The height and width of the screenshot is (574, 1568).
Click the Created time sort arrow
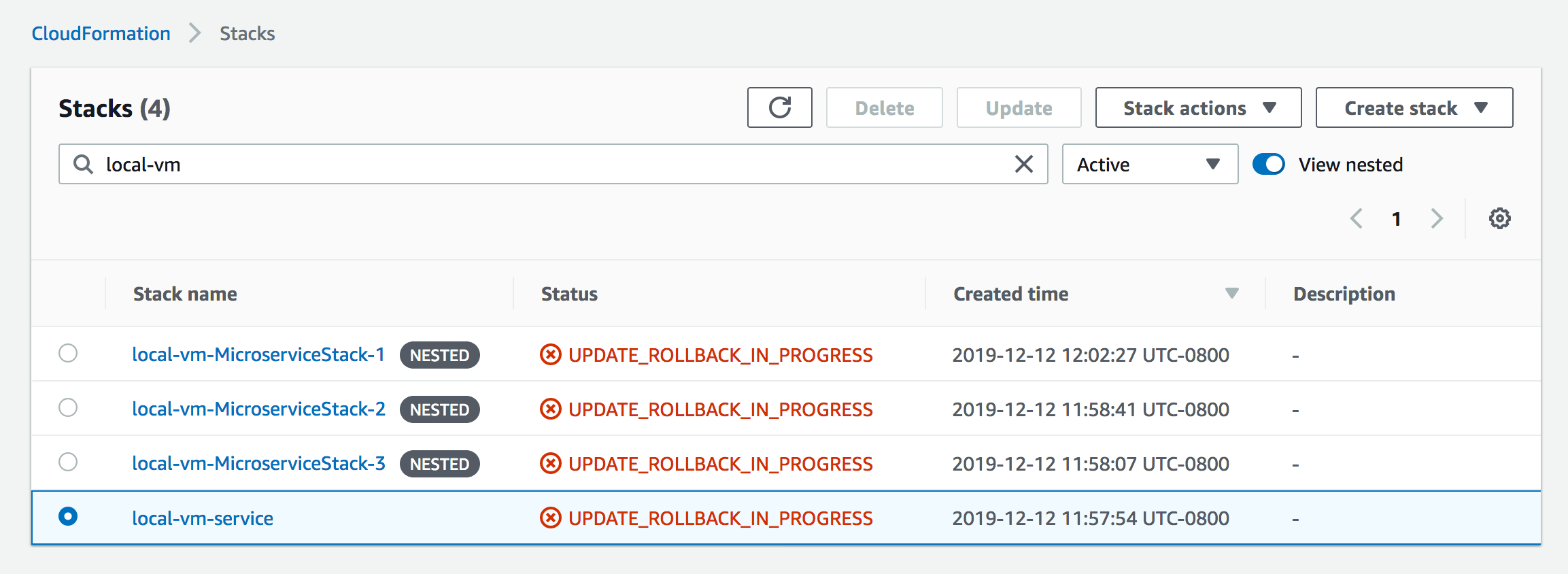(1232, 293)
